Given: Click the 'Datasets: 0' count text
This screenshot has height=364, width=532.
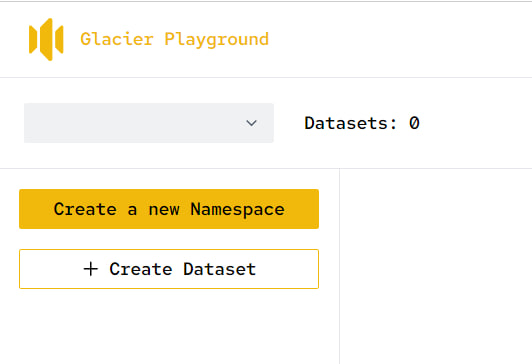Looking at the screenshot, I should (362, 123).
